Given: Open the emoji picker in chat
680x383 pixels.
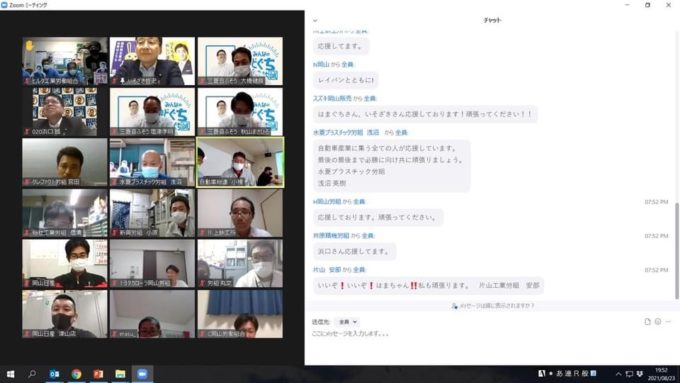Looking at the screenshot, I should (x=658, y=321).
